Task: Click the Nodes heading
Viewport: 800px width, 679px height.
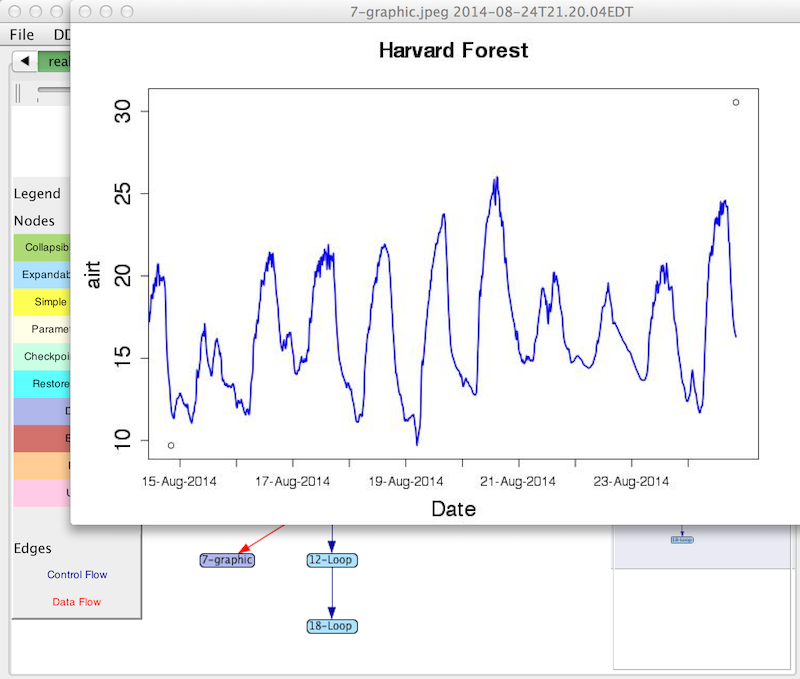Action: (x=34, y=221)
